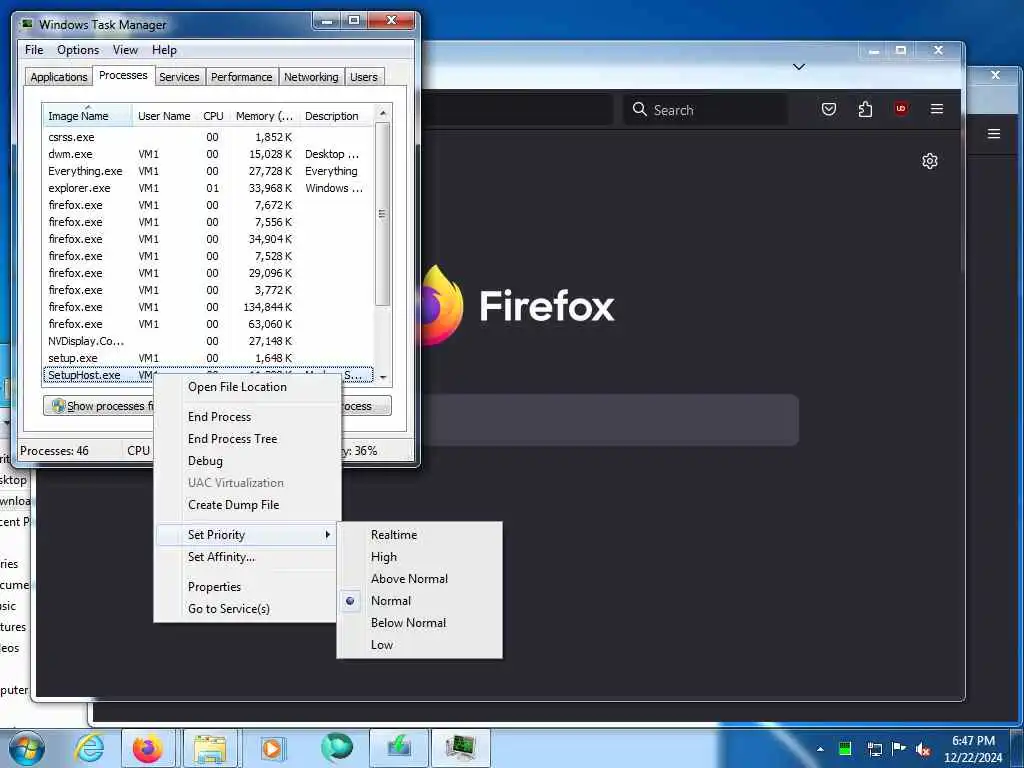Viewport: 1024px width, 768px height.
Task: Click the muted volume tray icon
Action: tap(923, 749)
